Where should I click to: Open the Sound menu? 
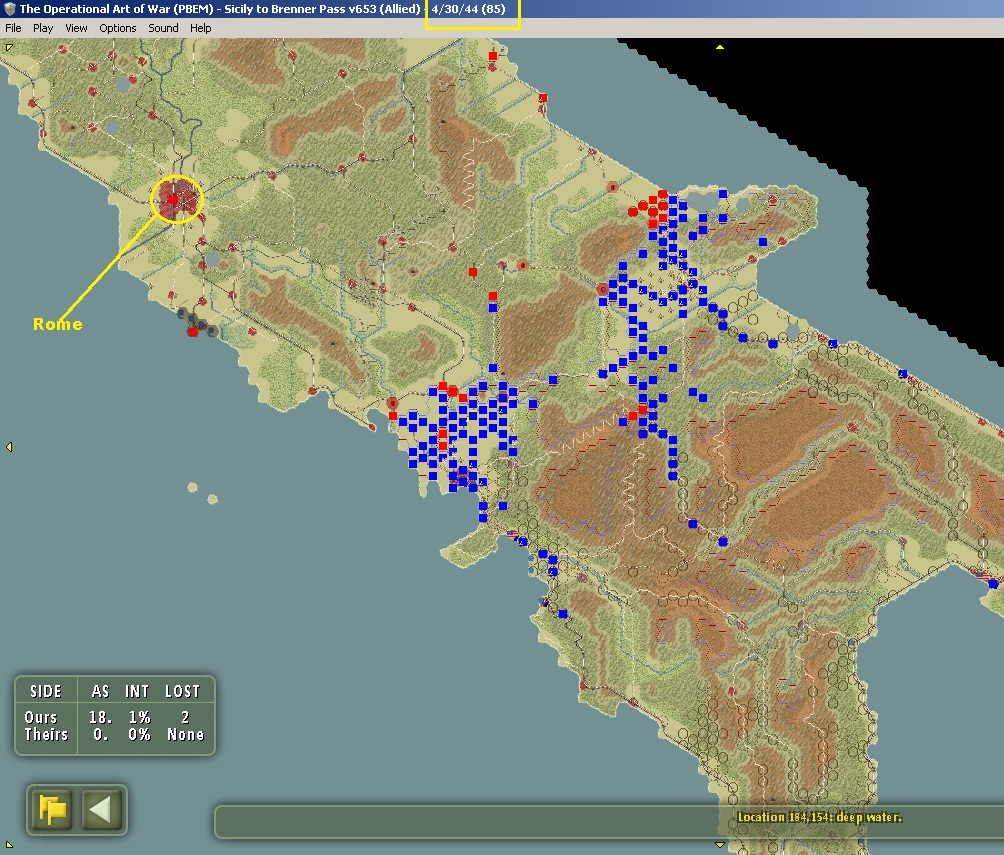[163, 28]
